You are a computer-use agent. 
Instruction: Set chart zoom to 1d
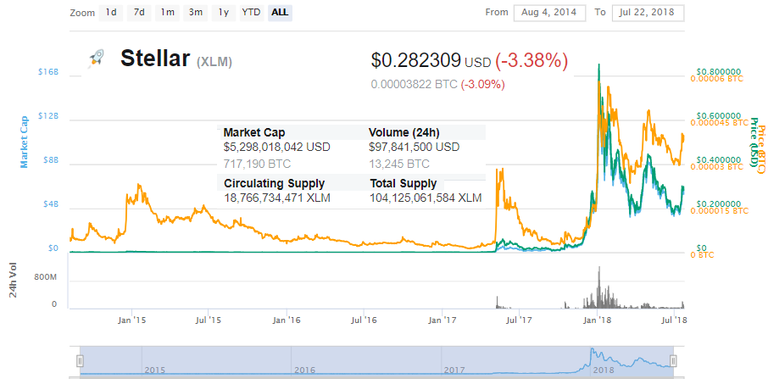[111, 13]
